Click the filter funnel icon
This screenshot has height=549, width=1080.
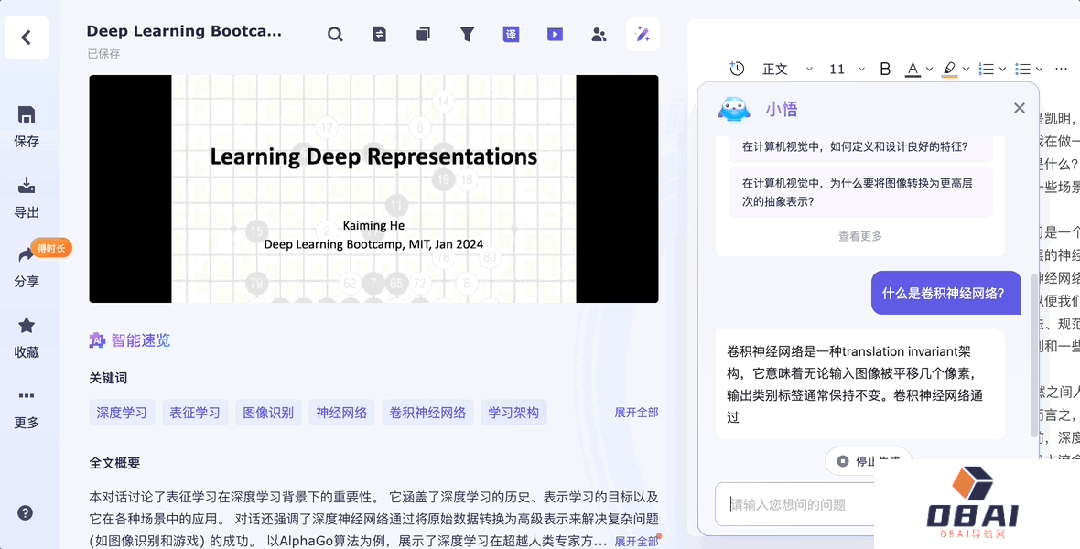(467, 34)
